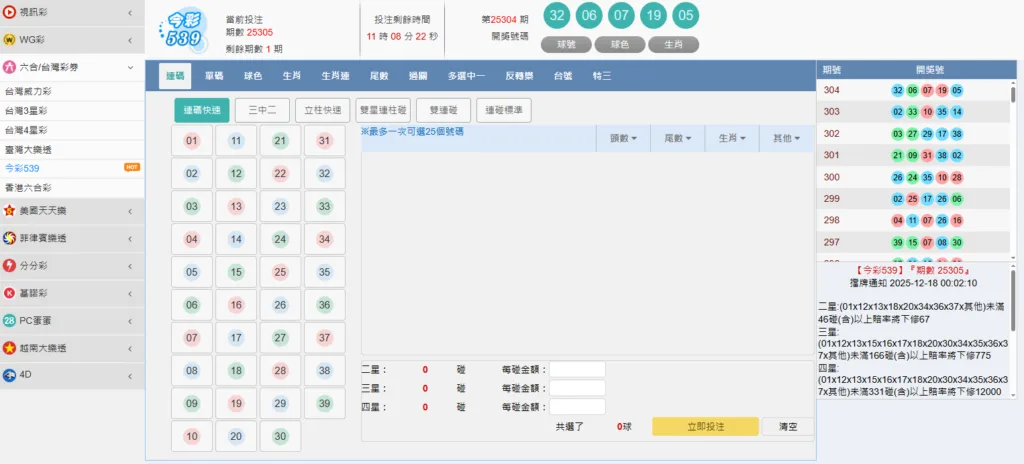
Task: Click the PC蛋蛋 sidebar icon
Action: tap(10, 321)
